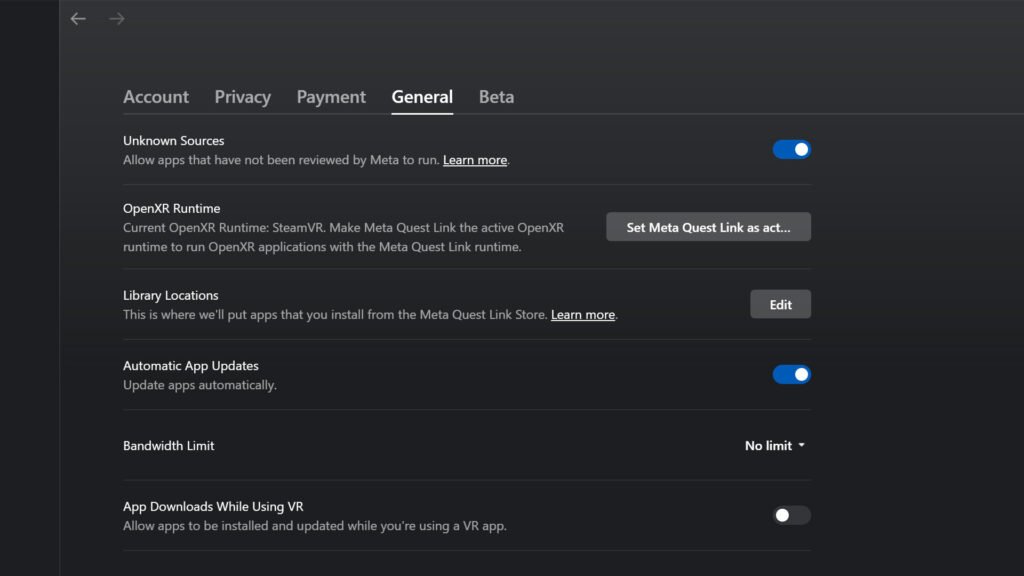Open Learn more link for Library Locations
1024x576 pixels.
point(583,315)
